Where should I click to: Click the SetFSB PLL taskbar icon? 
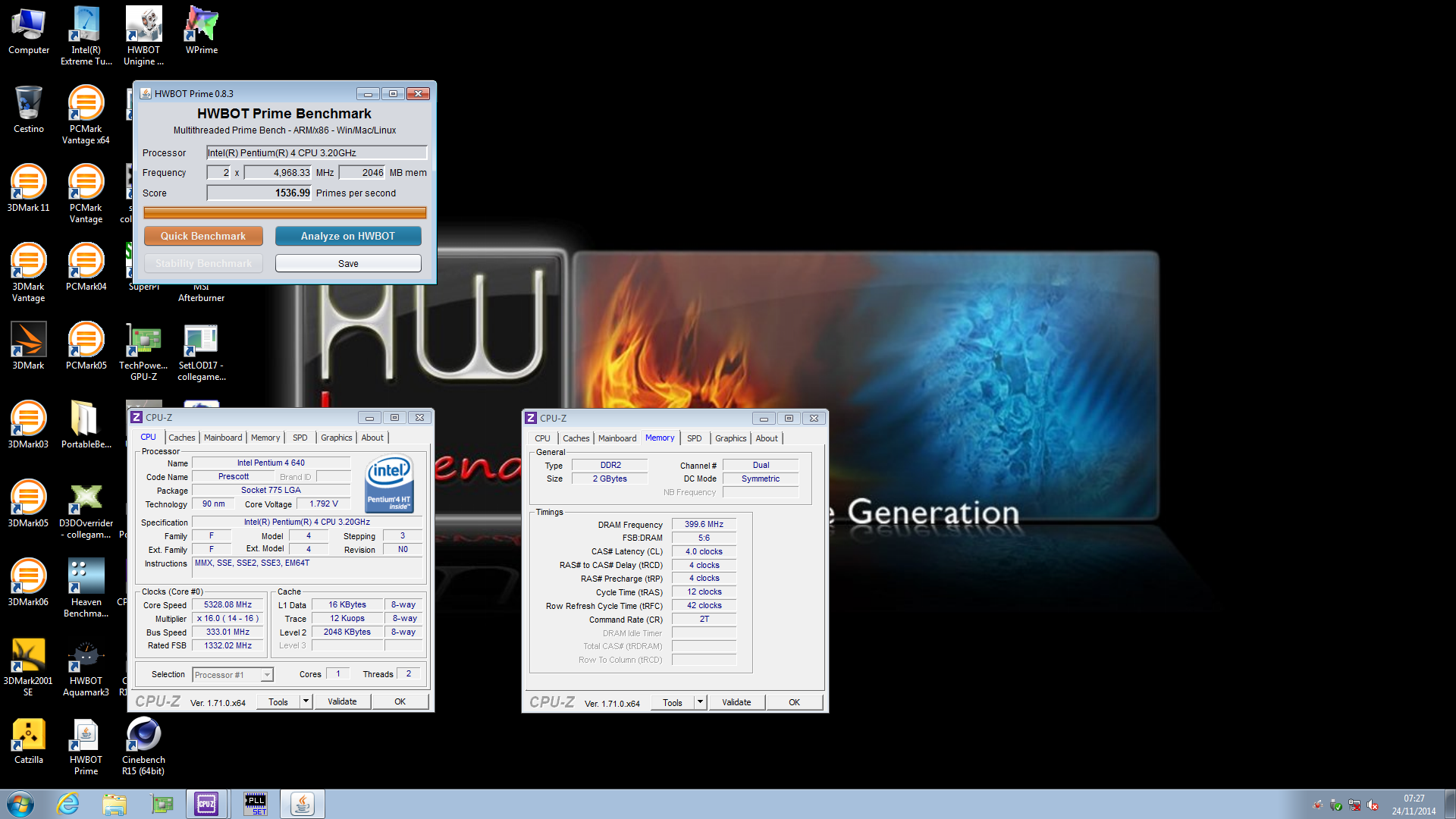point(256,804)
